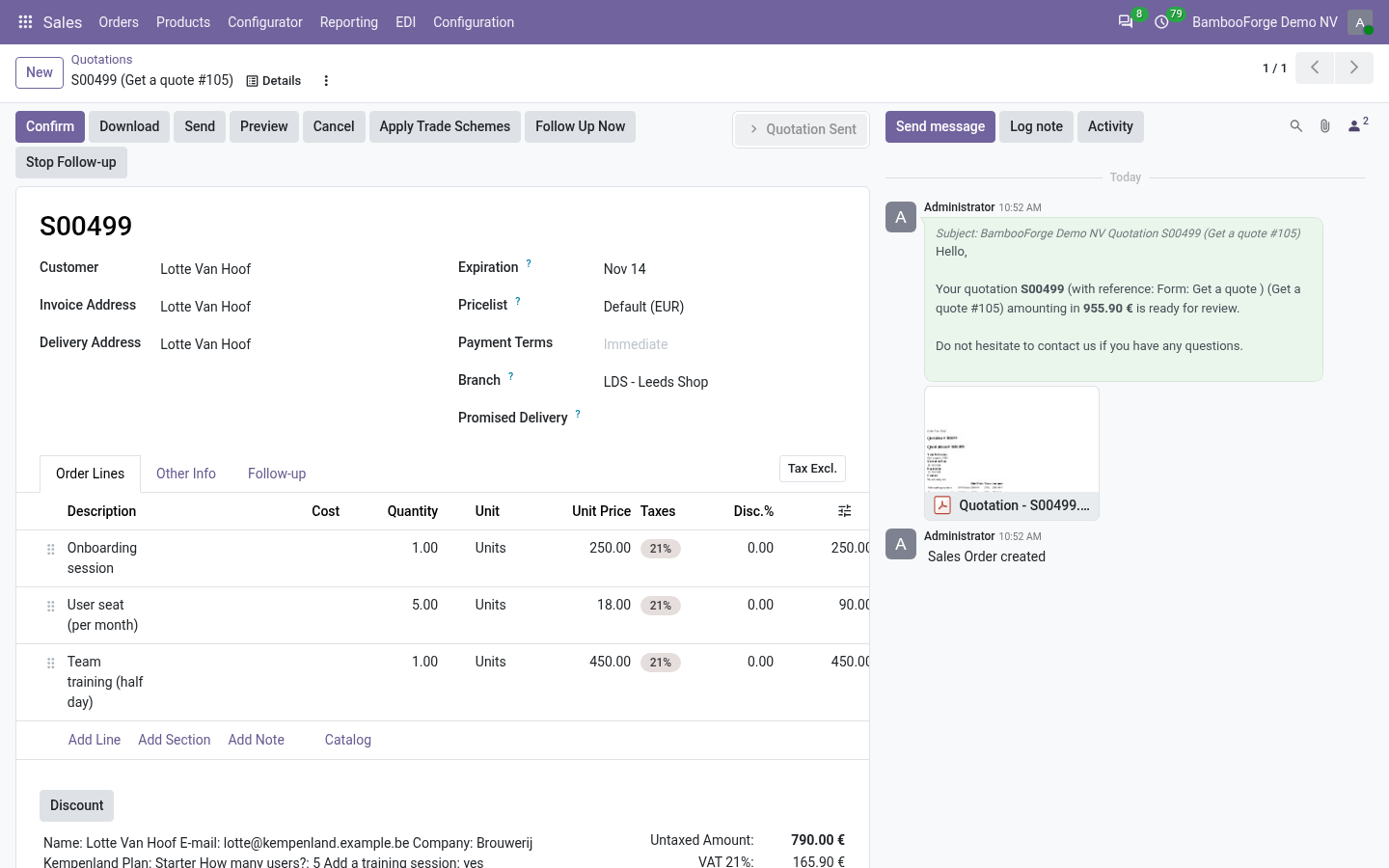Grab the drag handle of Team training line

(x=51, y=663)
